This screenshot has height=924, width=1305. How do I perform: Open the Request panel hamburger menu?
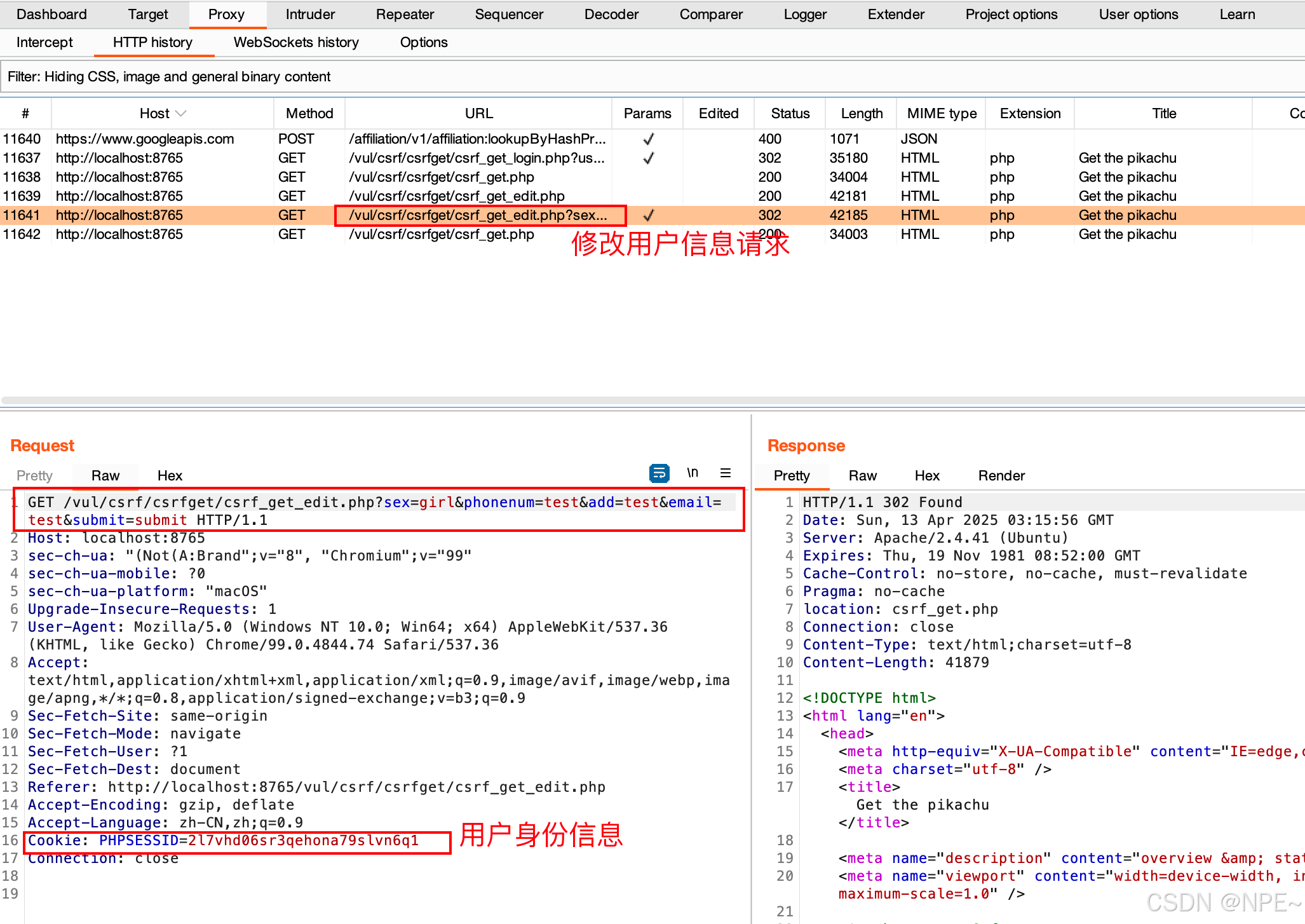[x=726, y=473]
